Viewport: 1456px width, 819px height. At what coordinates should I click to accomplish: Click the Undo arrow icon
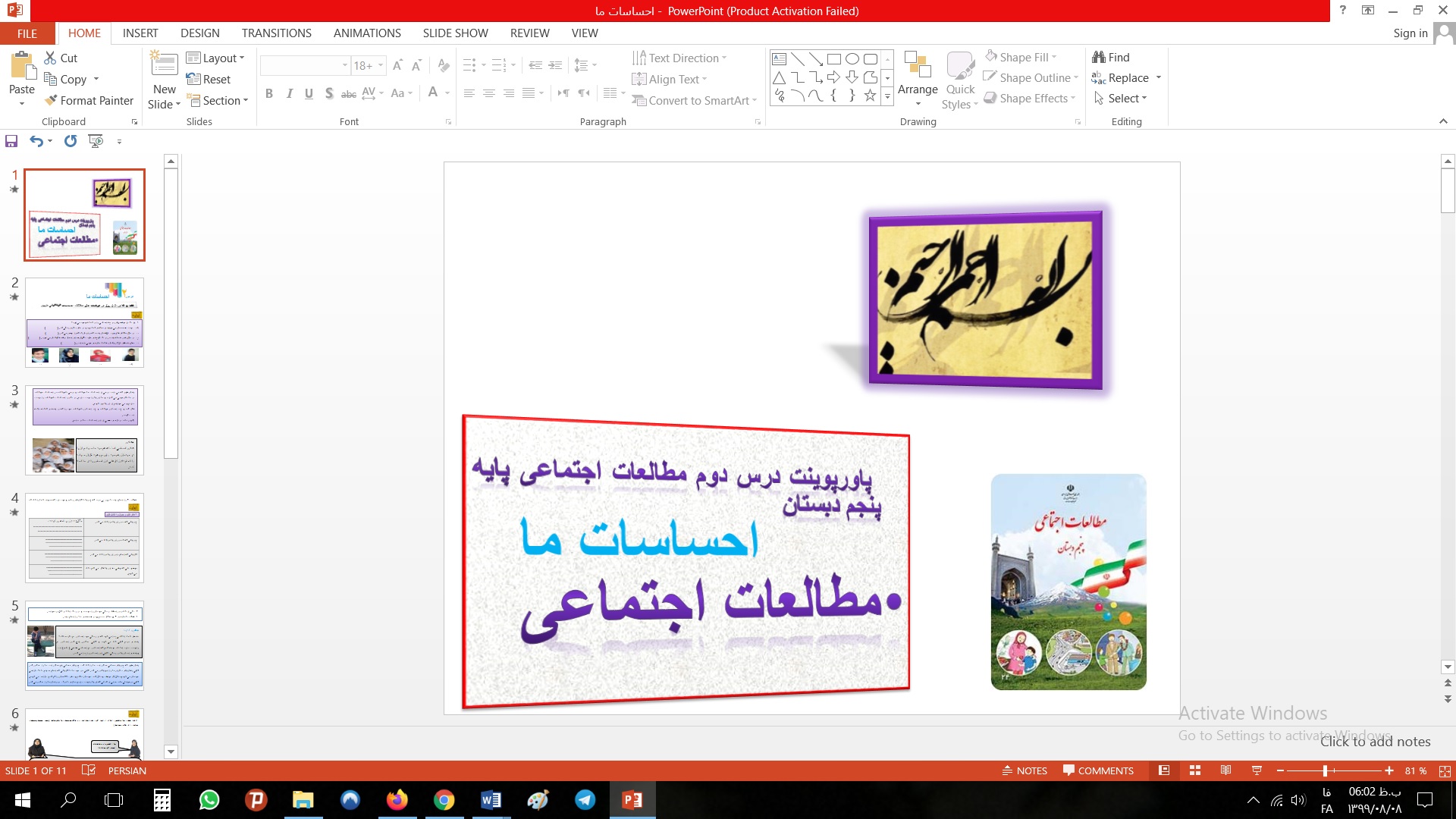[x=36, y=141]
